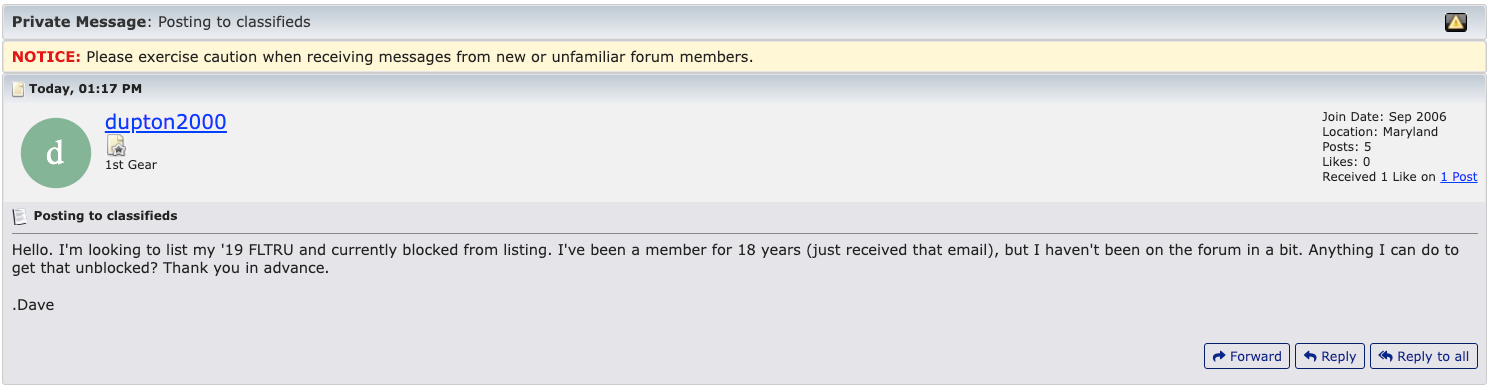Click the '1st Gear' rank label
Viewport: 1491px width, 388px height.
tap(131, 165)
